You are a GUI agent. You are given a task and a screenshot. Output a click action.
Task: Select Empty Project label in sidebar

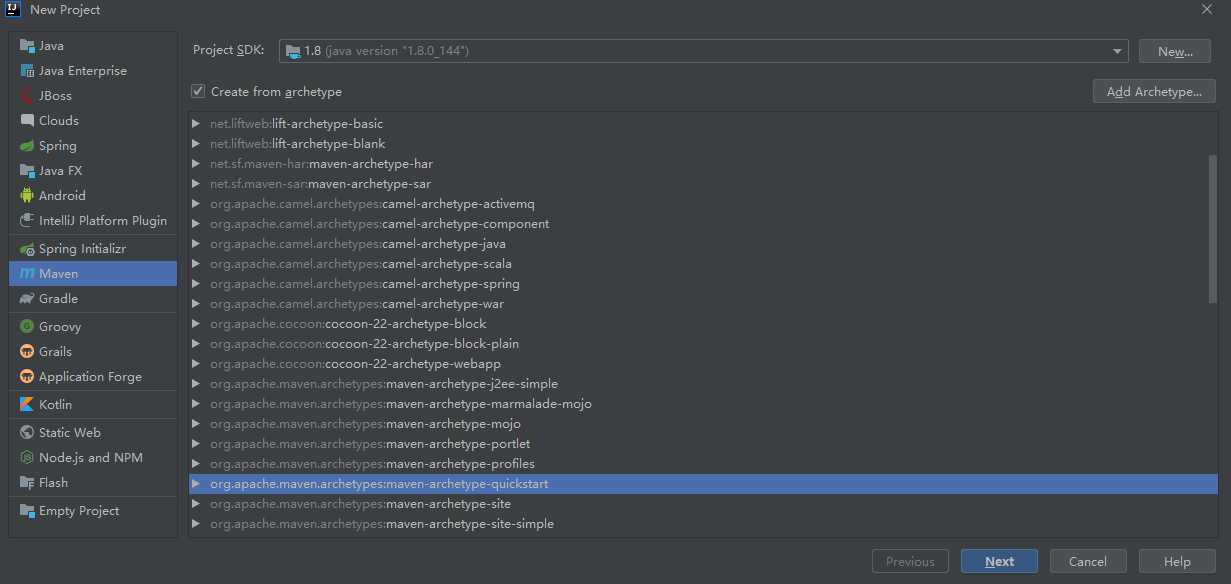[x=79, y=511]
